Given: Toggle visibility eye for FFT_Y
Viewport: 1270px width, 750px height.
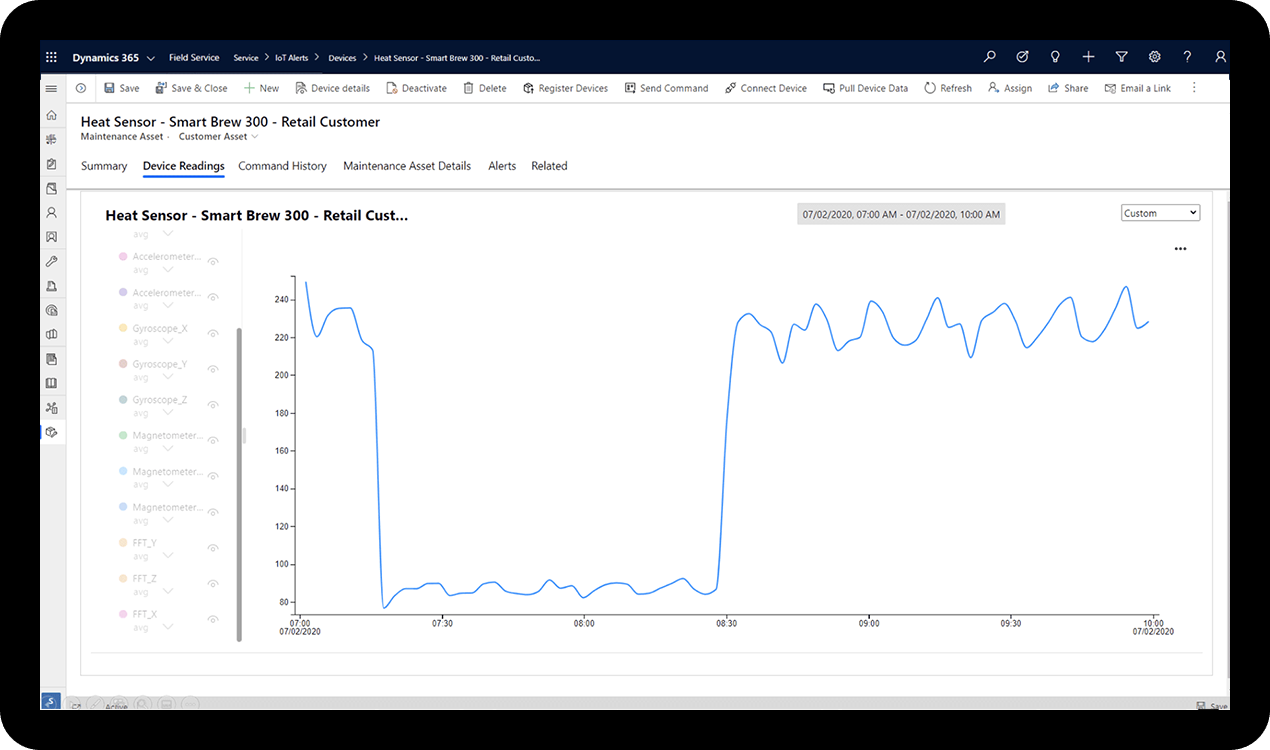Looking at the screenshot, I should tap(213, 547).
